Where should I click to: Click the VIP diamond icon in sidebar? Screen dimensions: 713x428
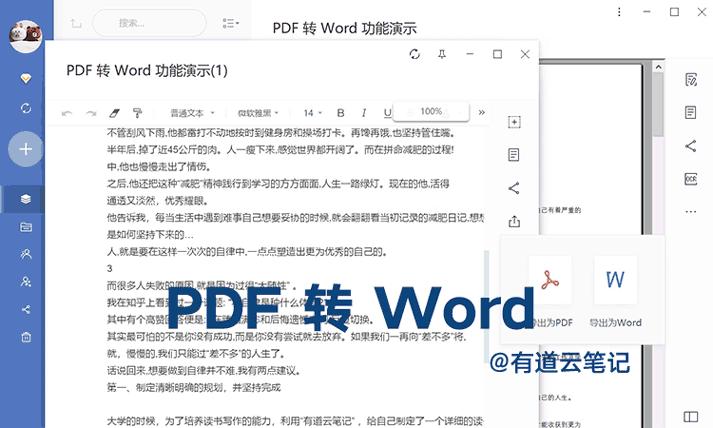click(26, 79)
